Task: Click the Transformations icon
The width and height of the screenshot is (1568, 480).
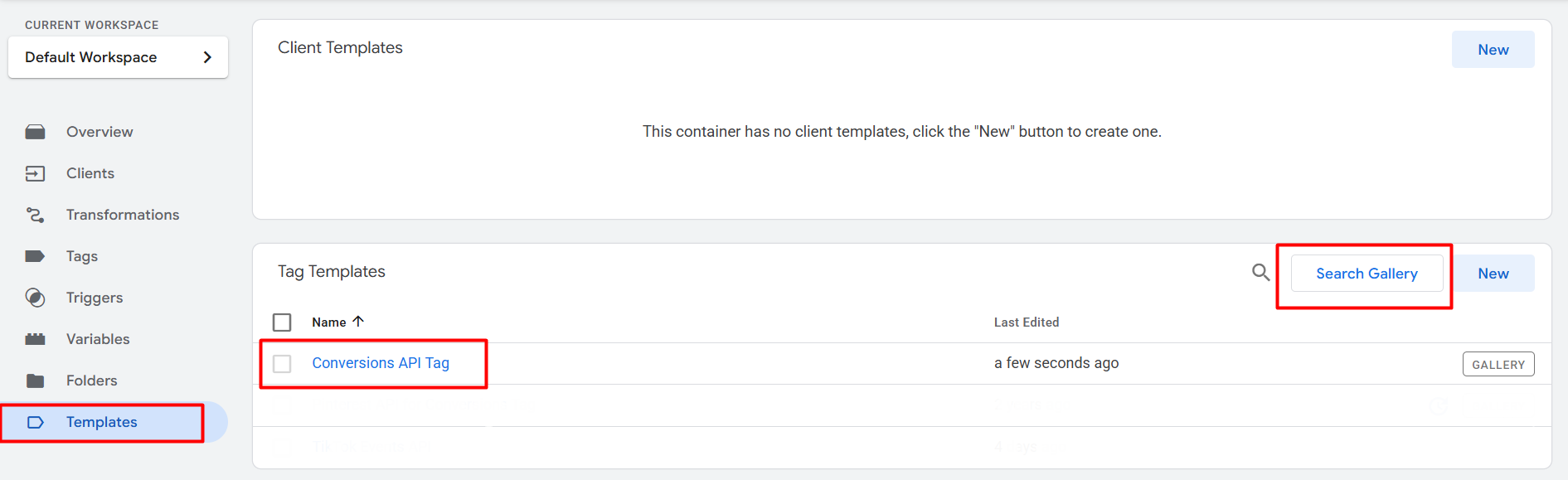Action: coord(35,215)
